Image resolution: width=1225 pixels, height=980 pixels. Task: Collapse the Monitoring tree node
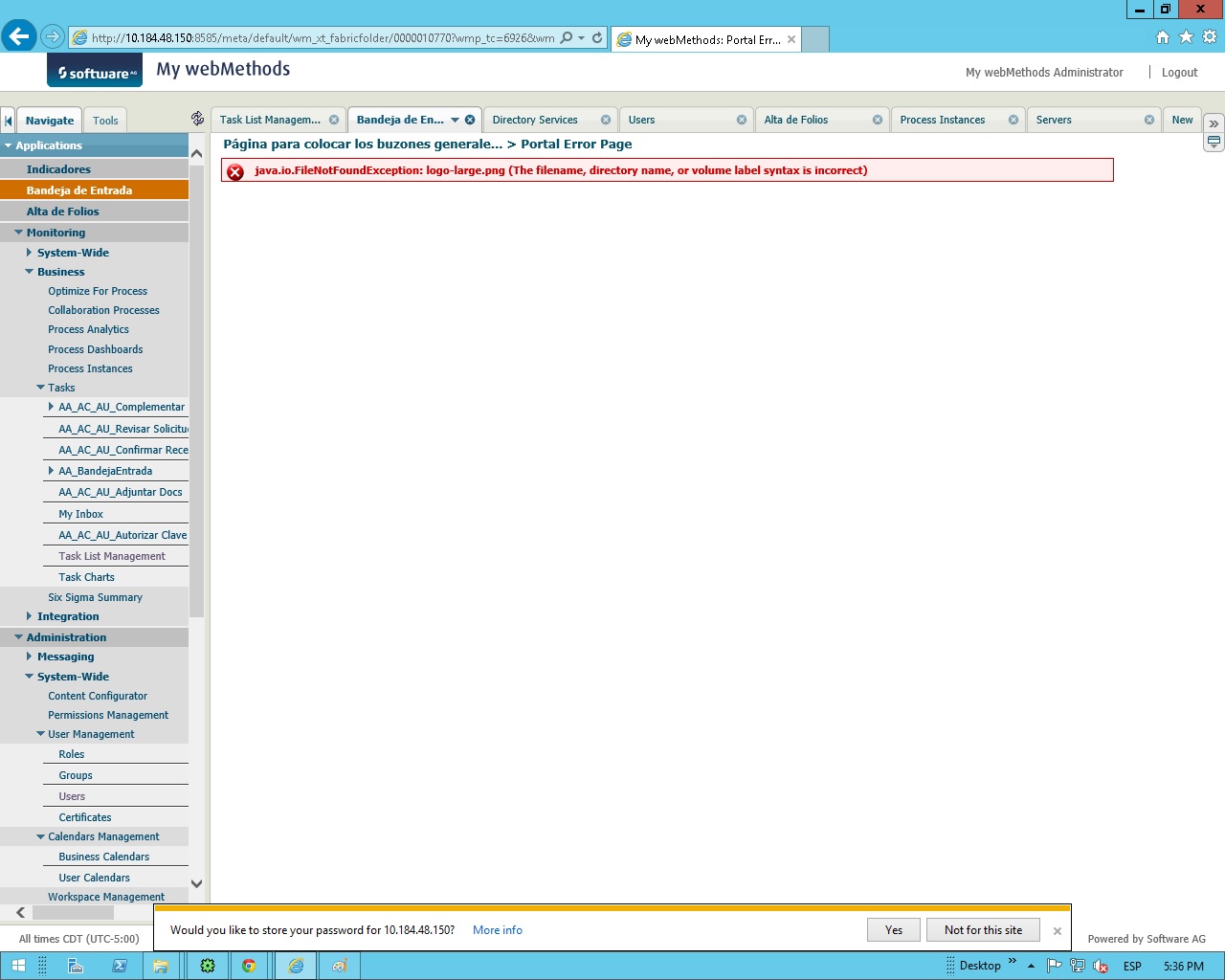coord(18,233)
